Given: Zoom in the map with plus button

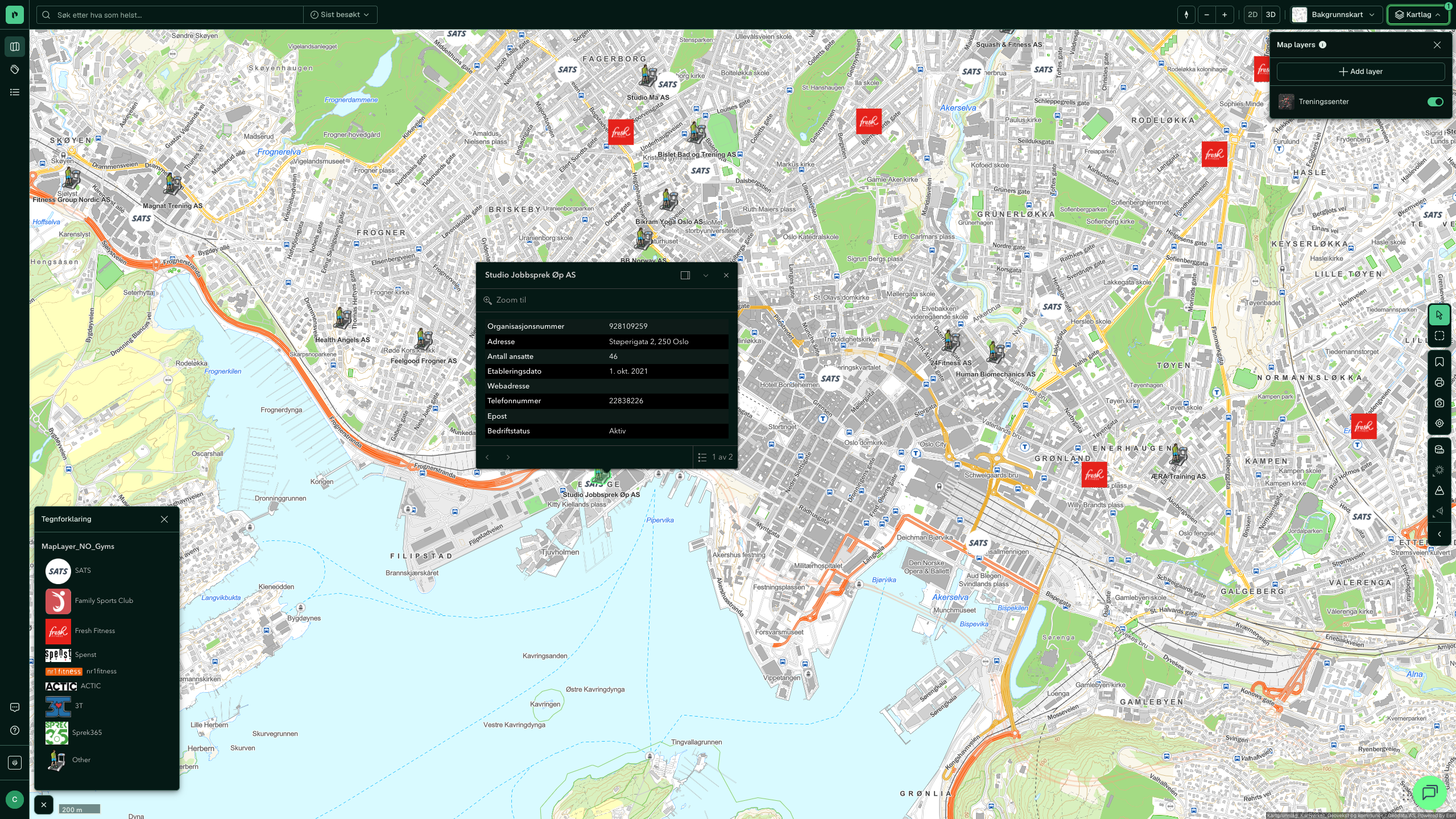Looking at the screenshot, I should tap(1225, 15).
